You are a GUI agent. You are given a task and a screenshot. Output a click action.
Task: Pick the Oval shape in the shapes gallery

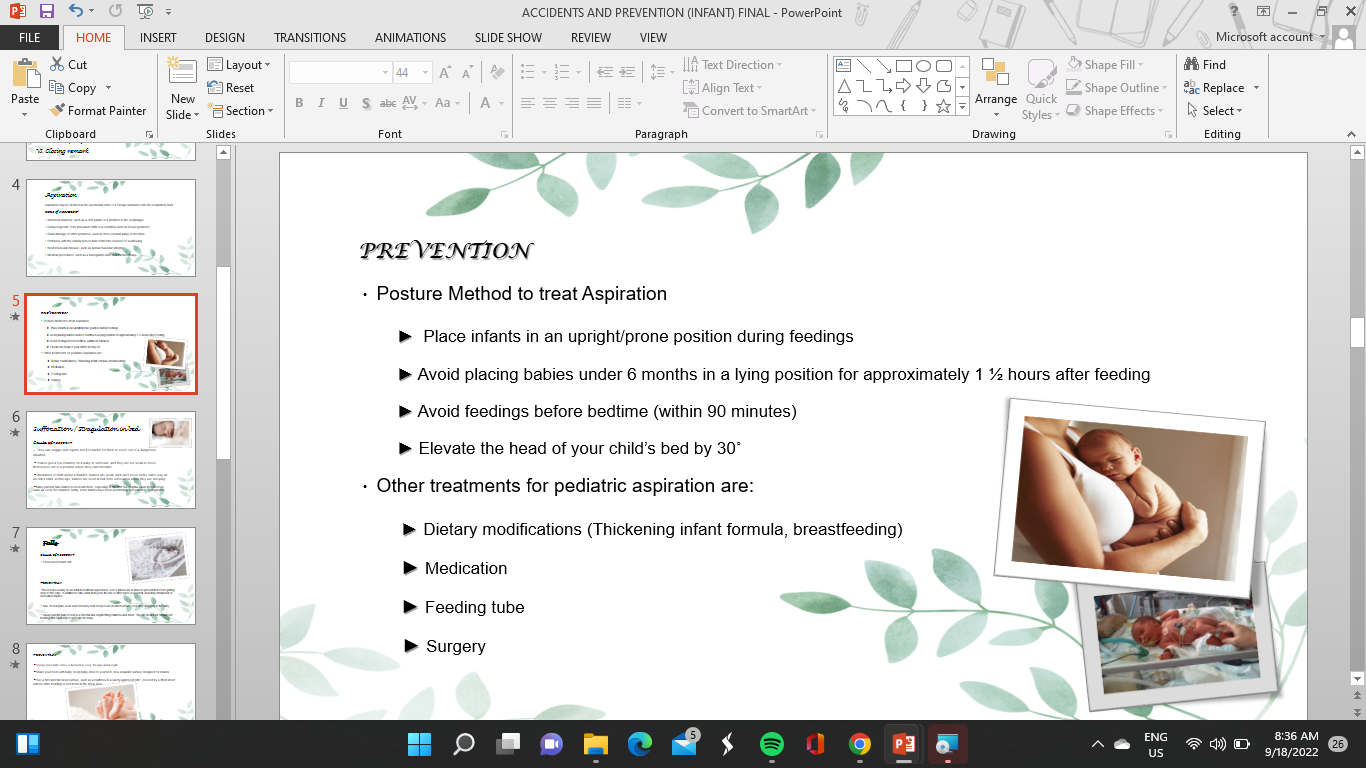pos(923,66)
